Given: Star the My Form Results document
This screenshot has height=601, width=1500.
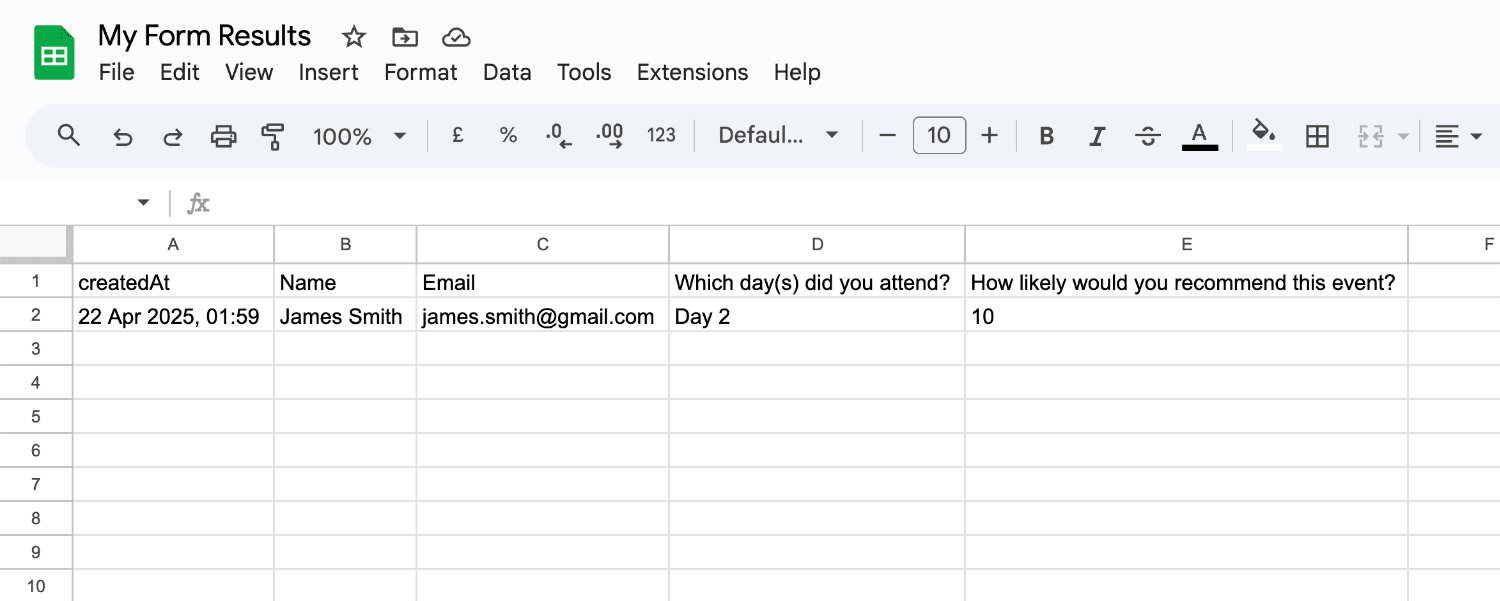Looking at the screenshot, I should 354,38.
